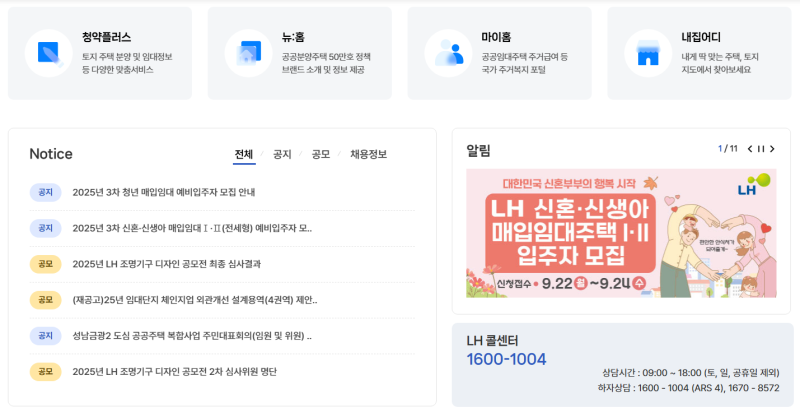The image size is (800, 417).
Task: Open 조명기구 디자인 공모전 최종 심사결과
Action: [x=167, y=264]
